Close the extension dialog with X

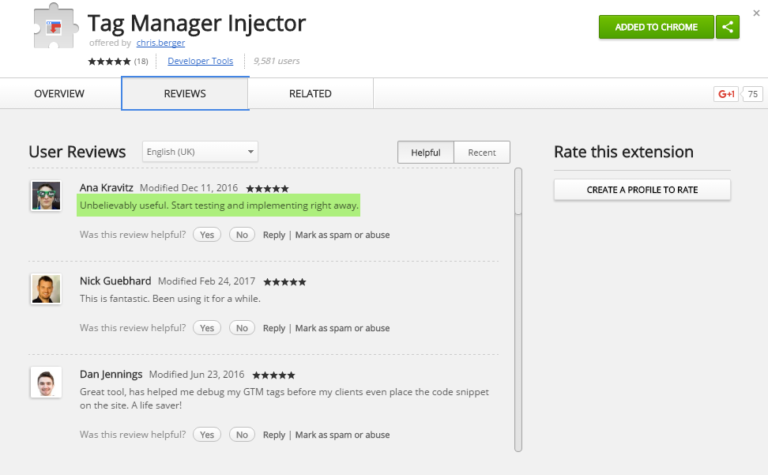click(x=756, y=13)
